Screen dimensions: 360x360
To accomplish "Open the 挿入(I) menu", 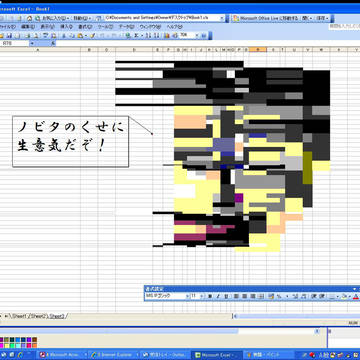I will [x=67, y=27].
